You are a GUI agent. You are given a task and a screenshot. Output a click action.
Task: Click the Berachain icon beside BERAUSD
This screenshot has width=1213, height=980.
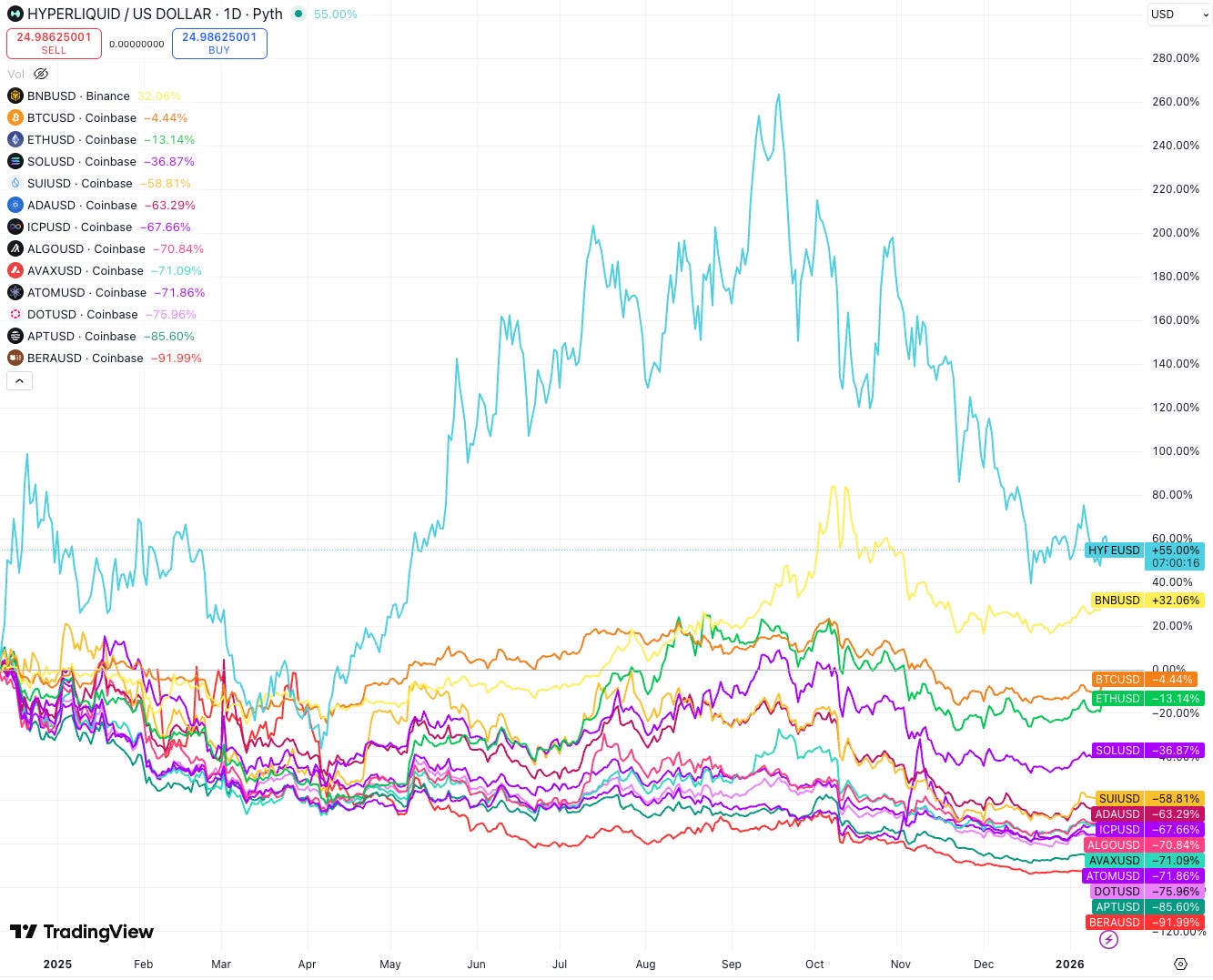point(15,358)
